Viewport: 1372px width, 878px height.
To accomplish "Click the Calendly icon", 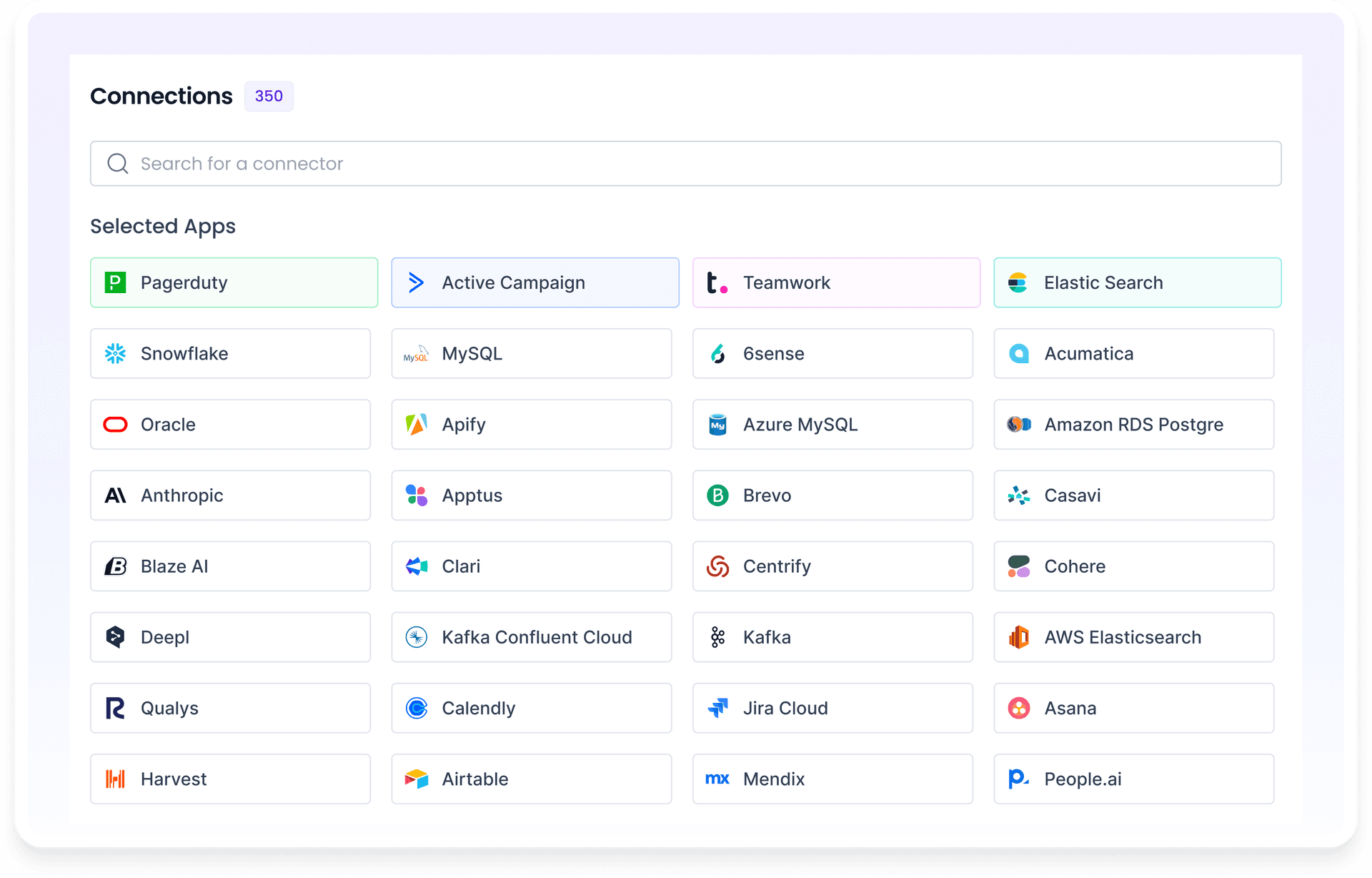I will 416,708.
